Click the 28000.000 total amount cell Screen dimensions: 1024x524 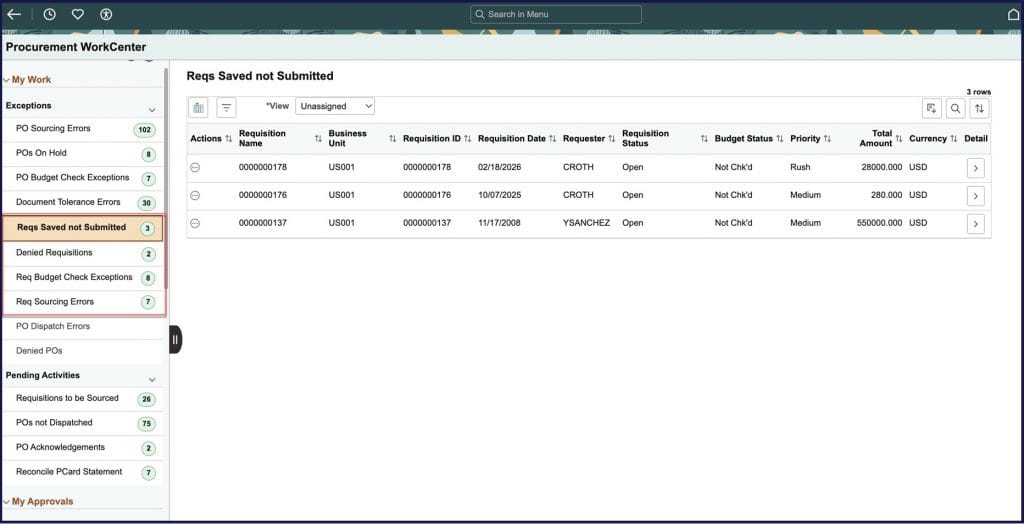click(x=882, y=167)
